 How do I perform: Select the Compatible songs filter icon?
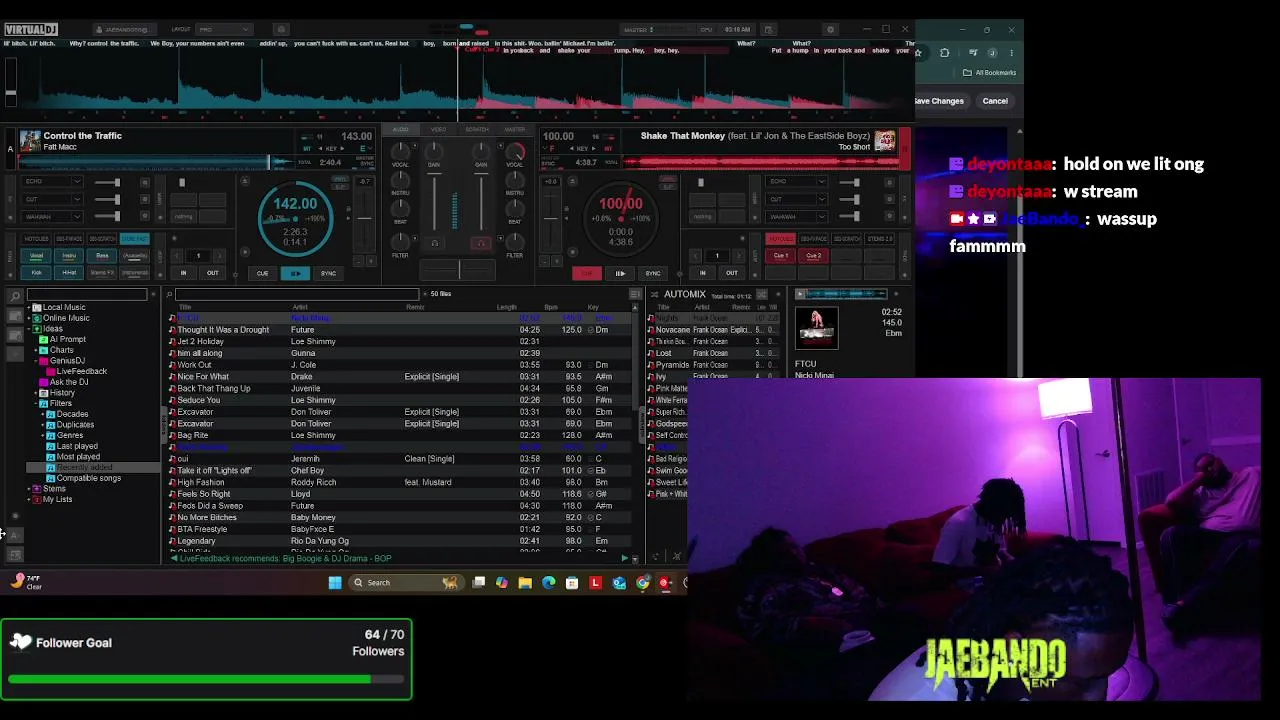pos(51,478)
